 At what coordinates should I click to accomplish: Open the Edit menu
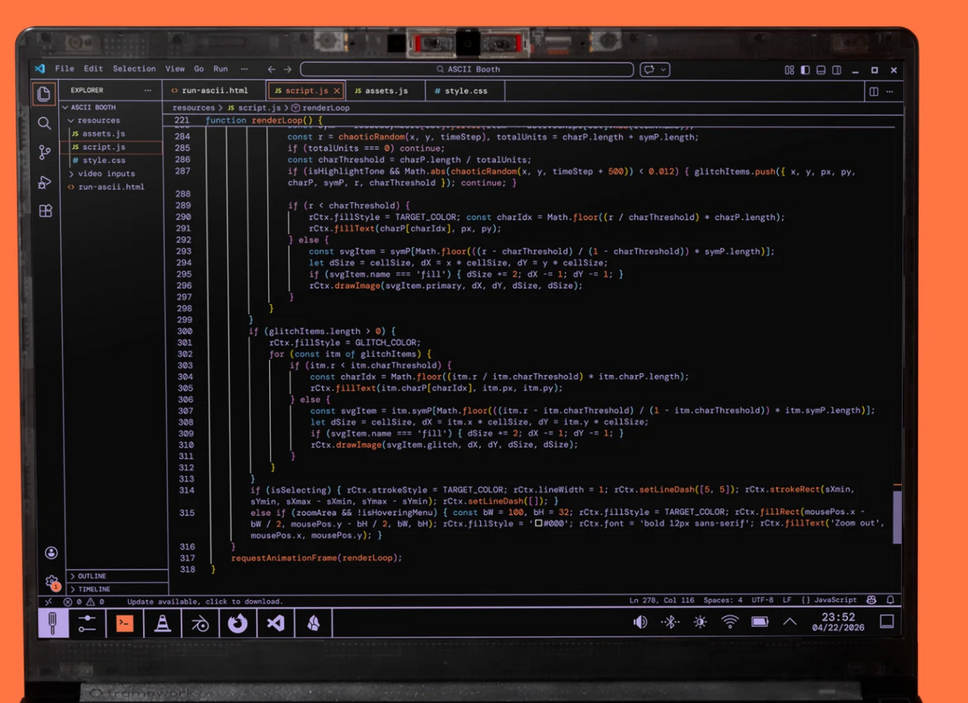tap(93, 69)
